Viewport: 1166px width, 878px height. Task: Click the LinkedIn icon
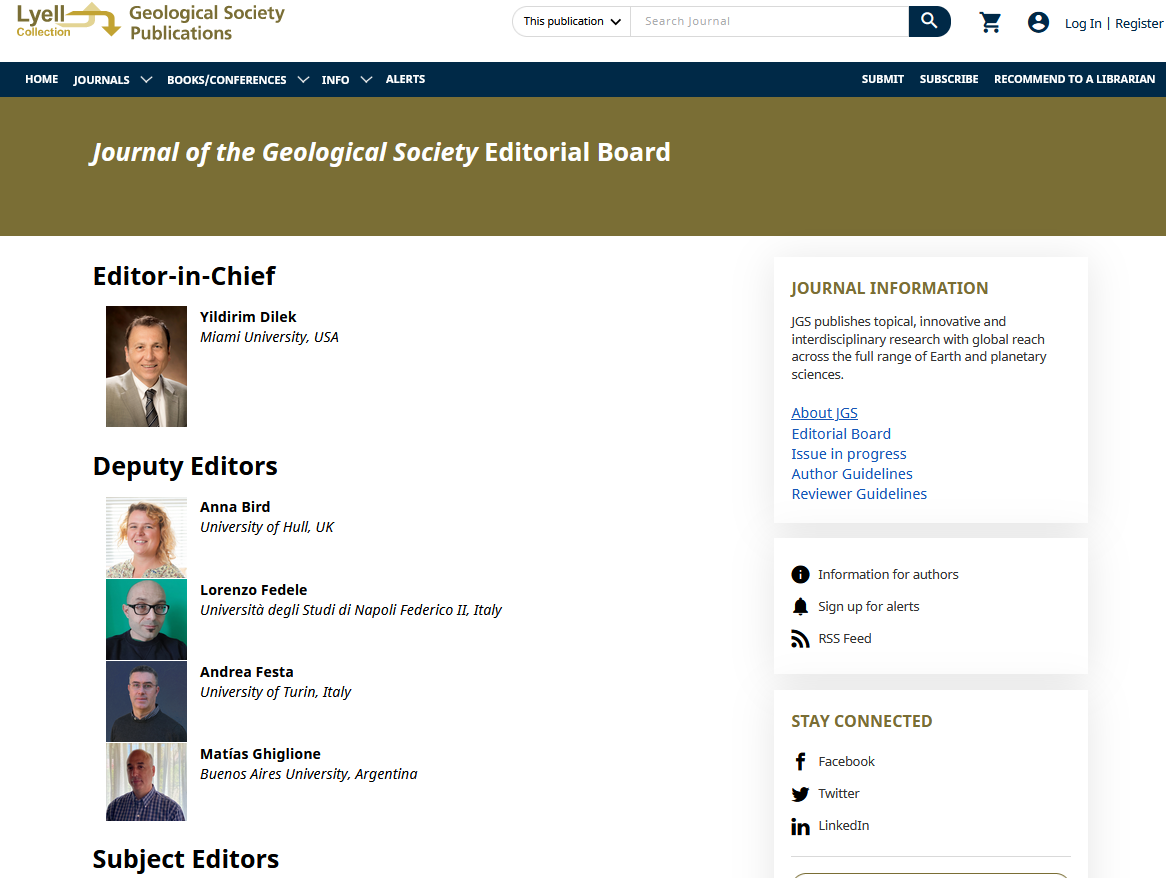800,826
